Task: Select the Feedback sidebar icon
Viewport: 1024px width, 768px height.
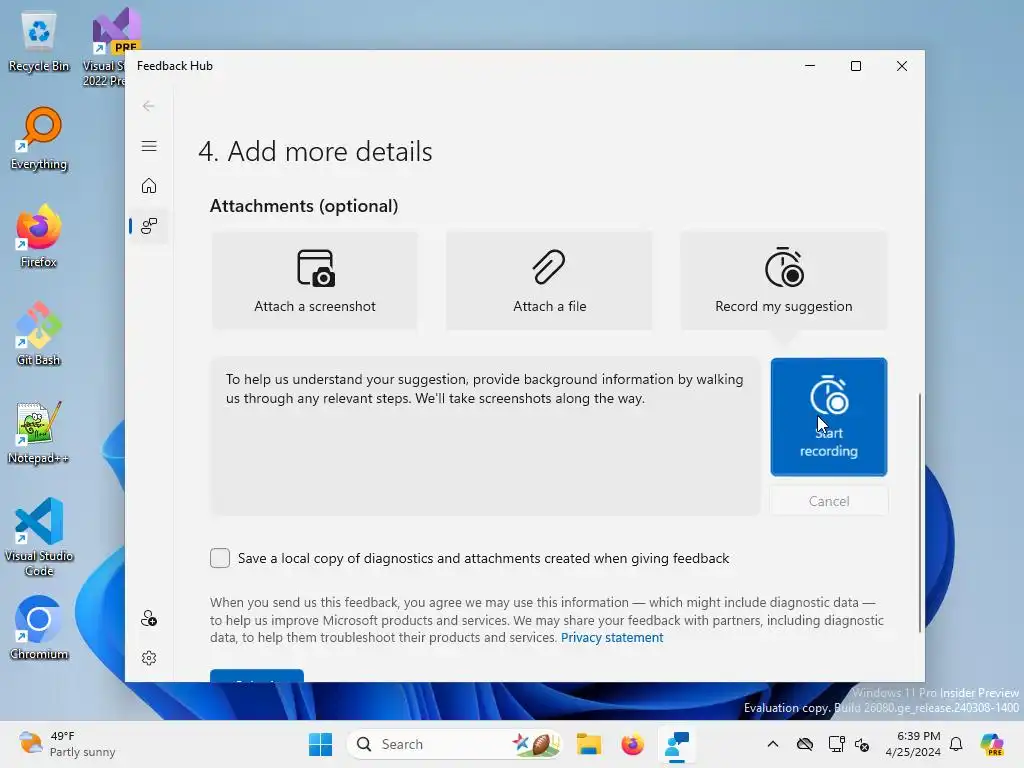Action: [x=149, y=226]
